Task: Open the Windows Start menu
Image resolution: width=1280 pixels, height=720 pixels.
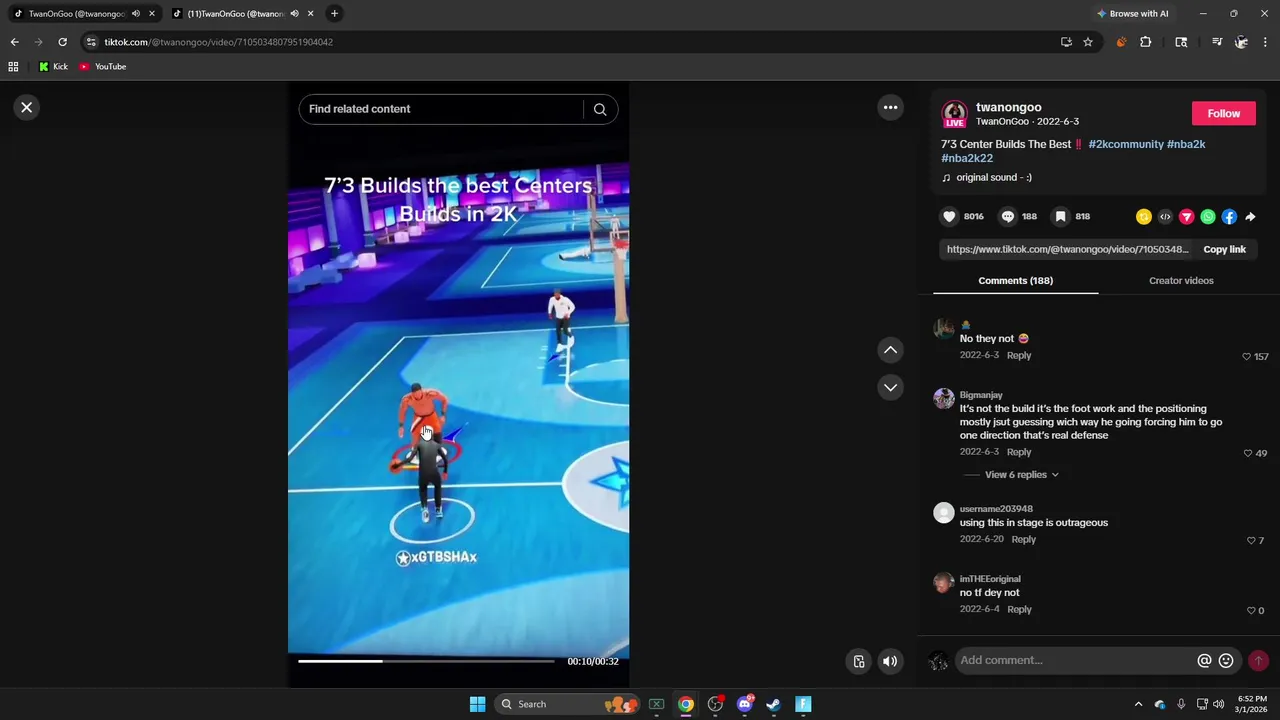Action: [x=477, y=704]
